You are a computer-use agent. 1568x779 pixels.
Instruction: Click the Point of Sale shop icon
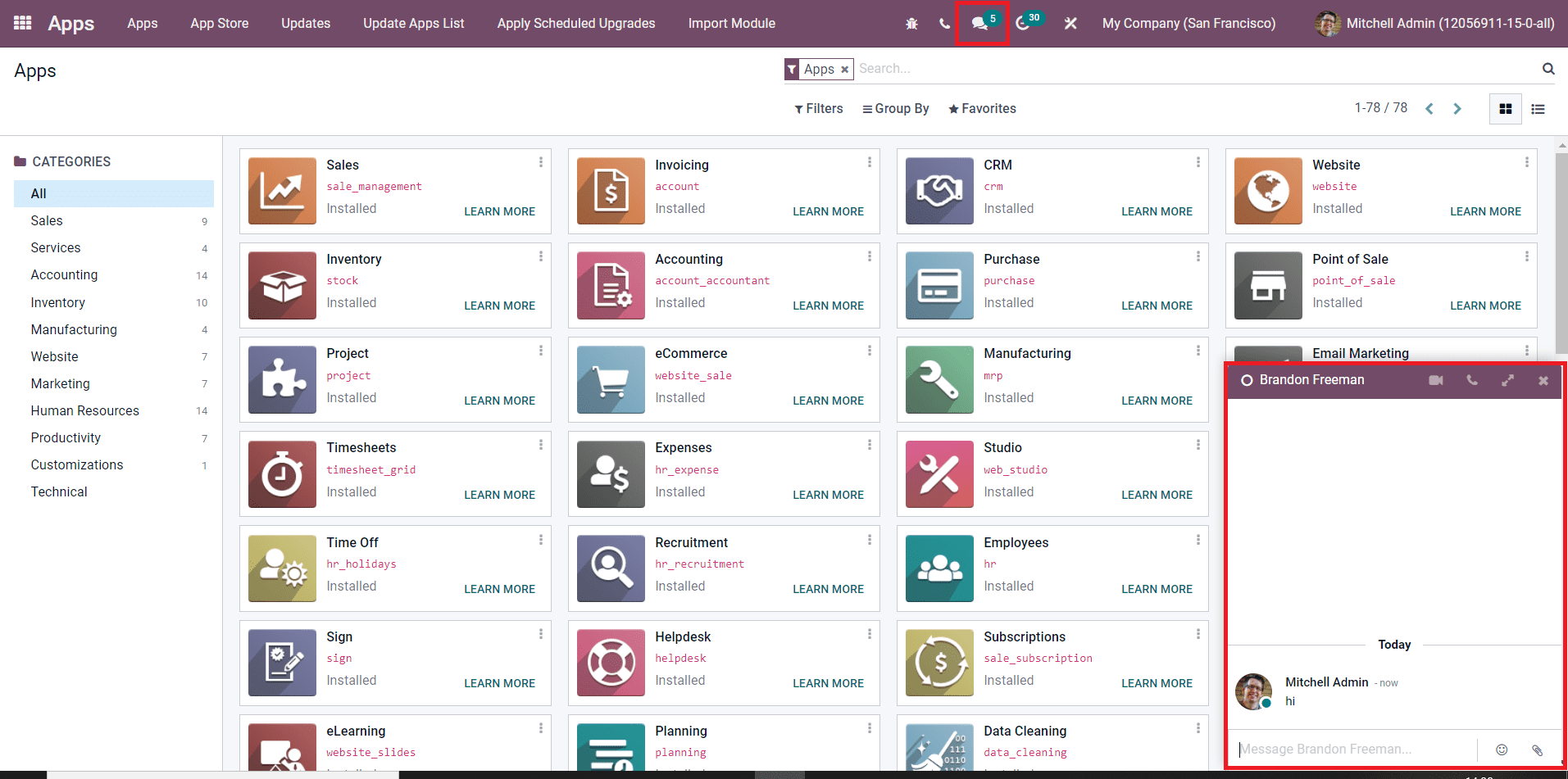click(1268, 285)
